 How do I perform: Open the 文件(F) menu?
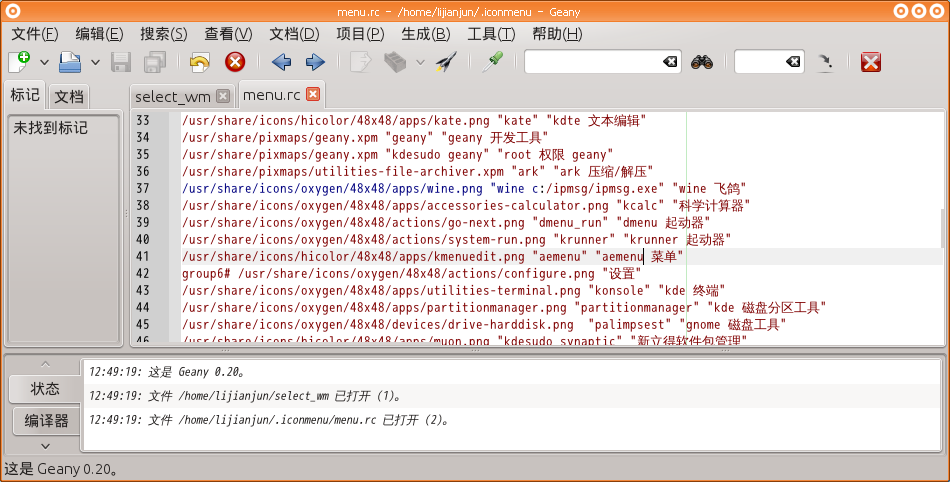[x=35, y=34]
